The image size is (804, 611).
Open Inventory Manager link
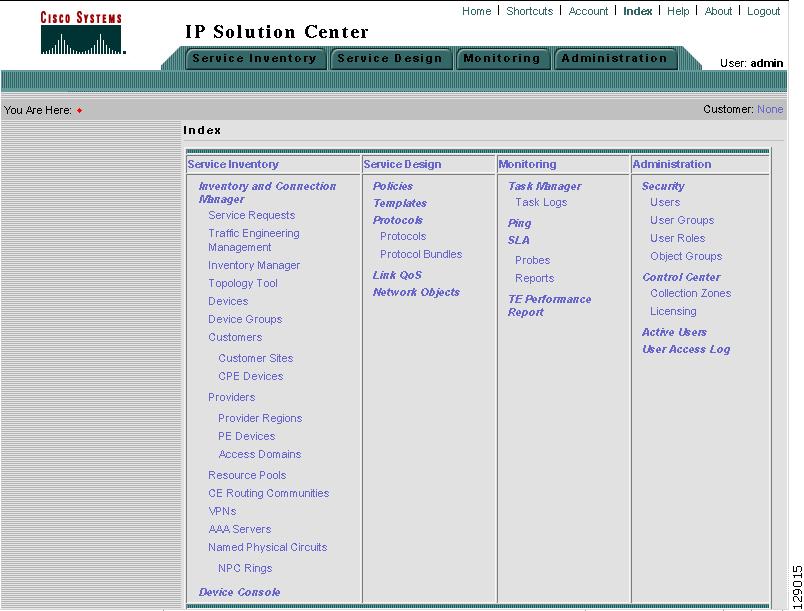coord(254,265)
